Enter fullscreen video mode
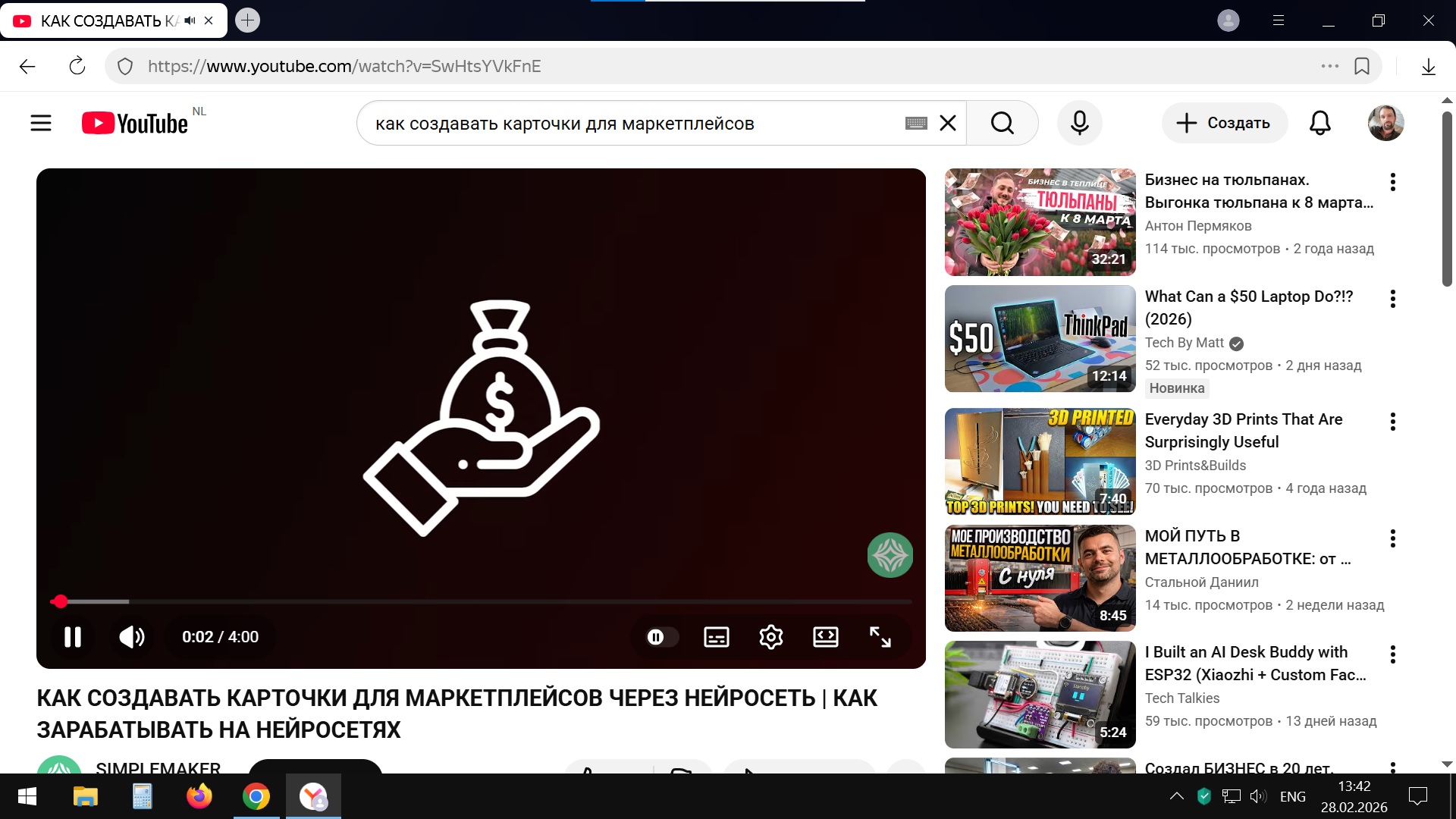This screenshot has width=1456, height=819. click(x=880, y=637)
